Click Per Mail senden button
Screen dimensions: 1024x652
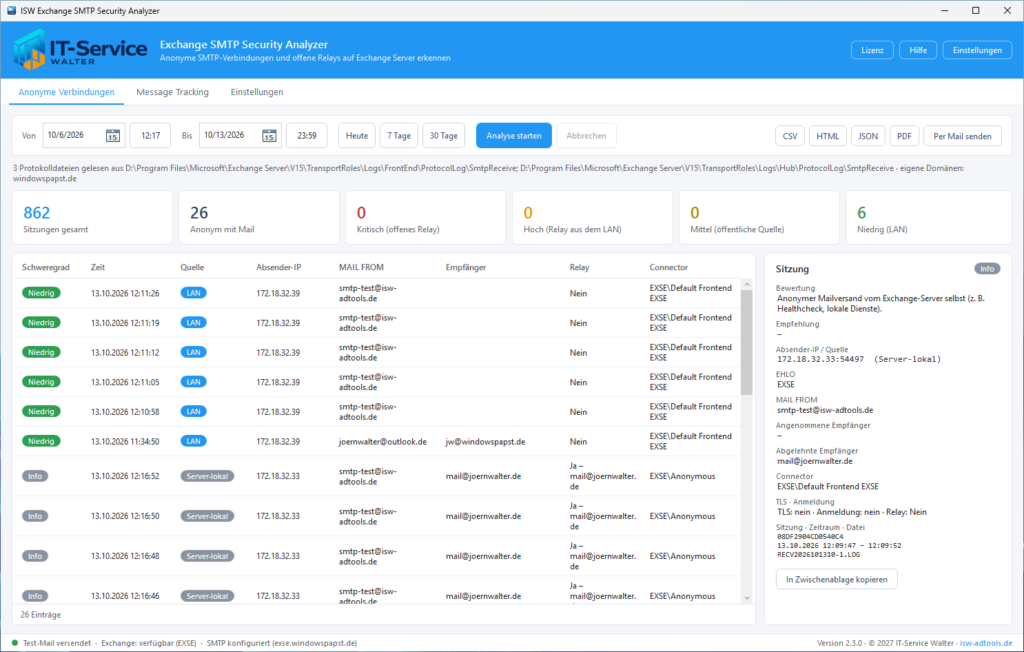click(x=963, y=136)
